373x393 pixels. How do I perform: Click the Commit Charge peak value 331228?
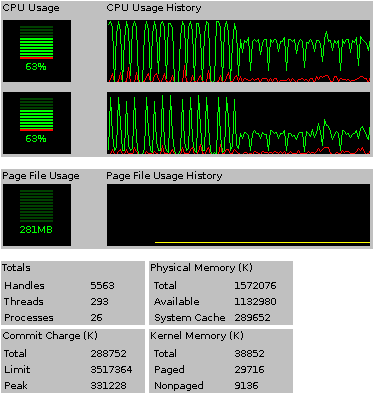(108, 386)
